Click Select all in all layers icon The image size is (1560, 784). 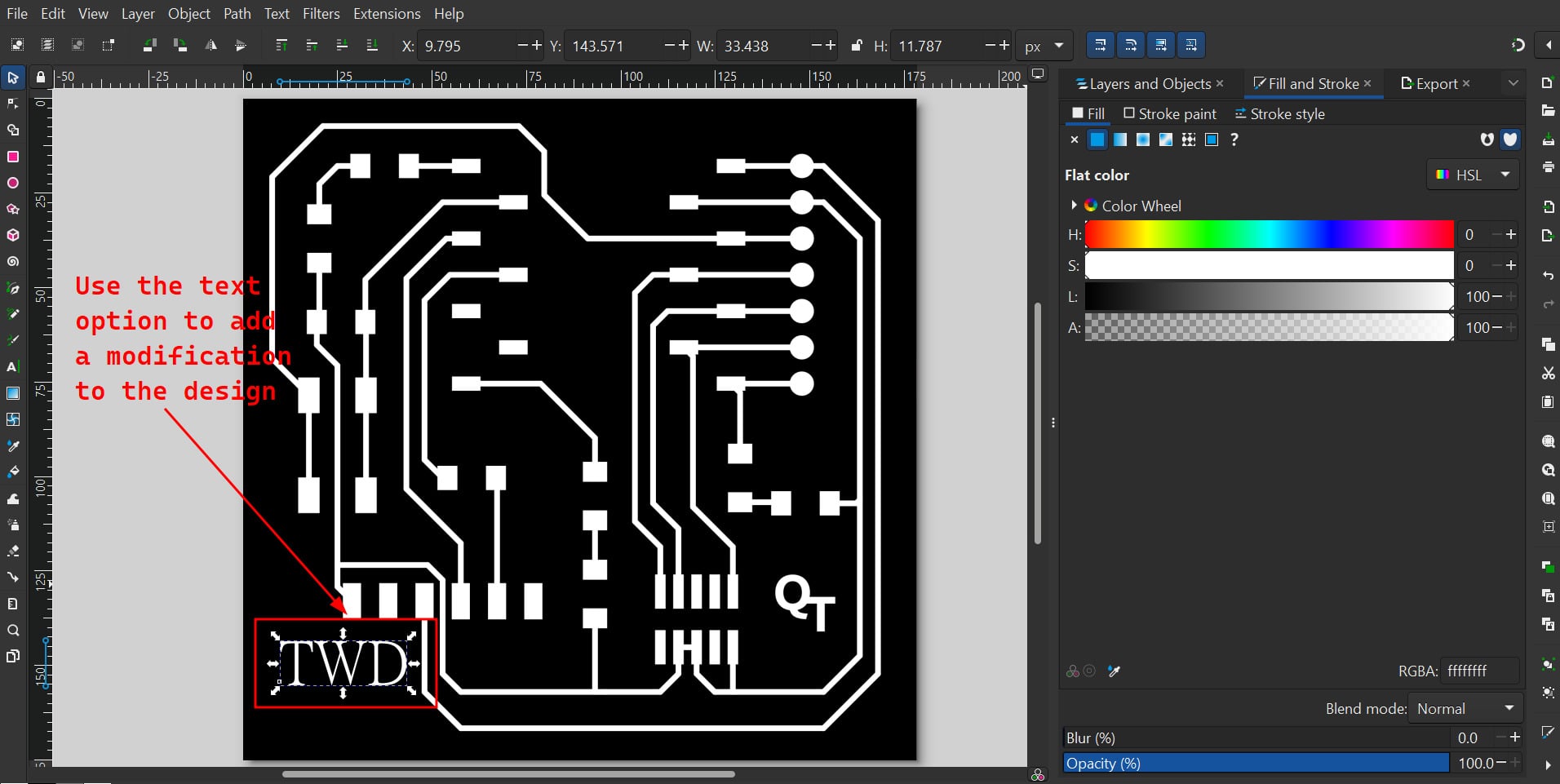tap(47, 46)
